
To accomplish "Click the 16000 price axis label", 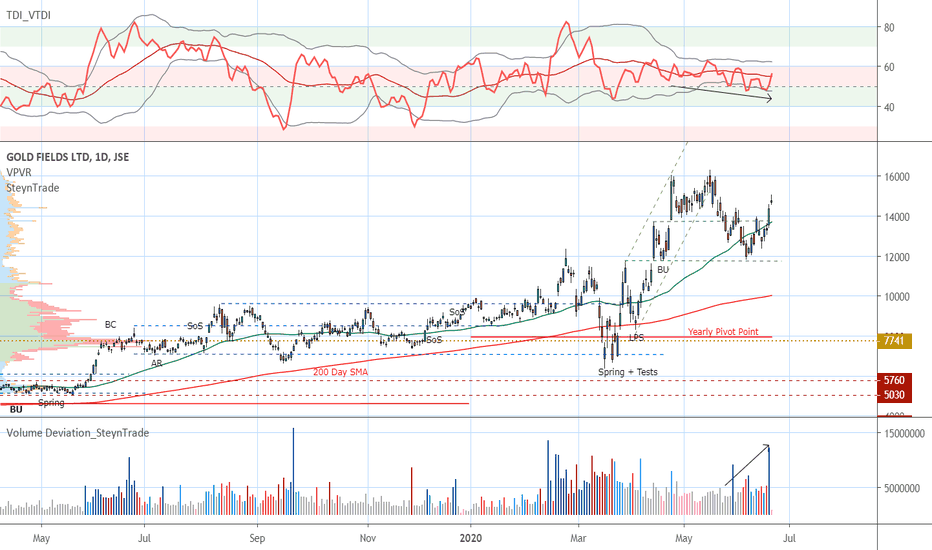I will [896, 177].
